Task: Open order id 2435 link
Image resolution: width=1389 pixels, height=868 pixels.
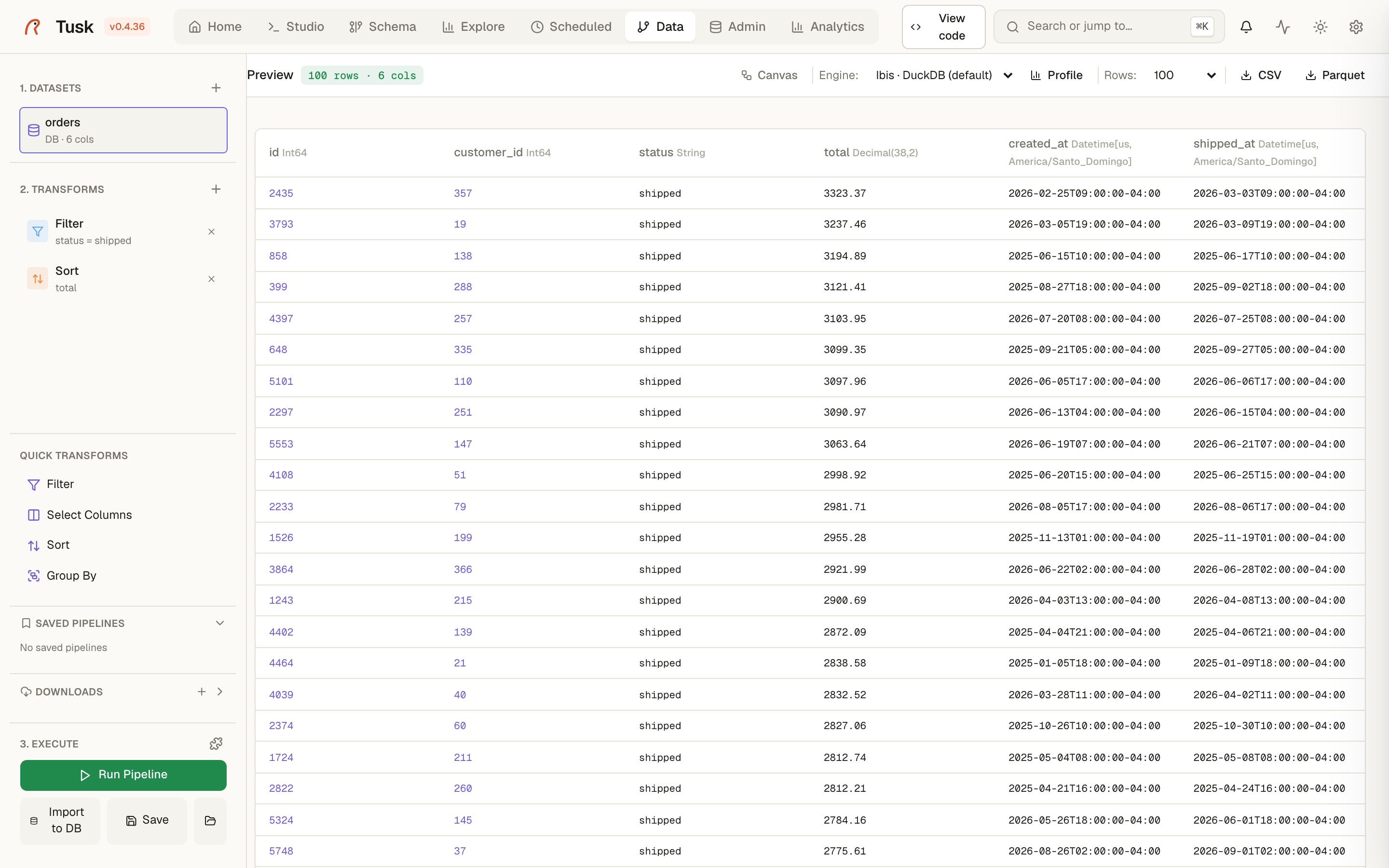Action: coord(281,193)
